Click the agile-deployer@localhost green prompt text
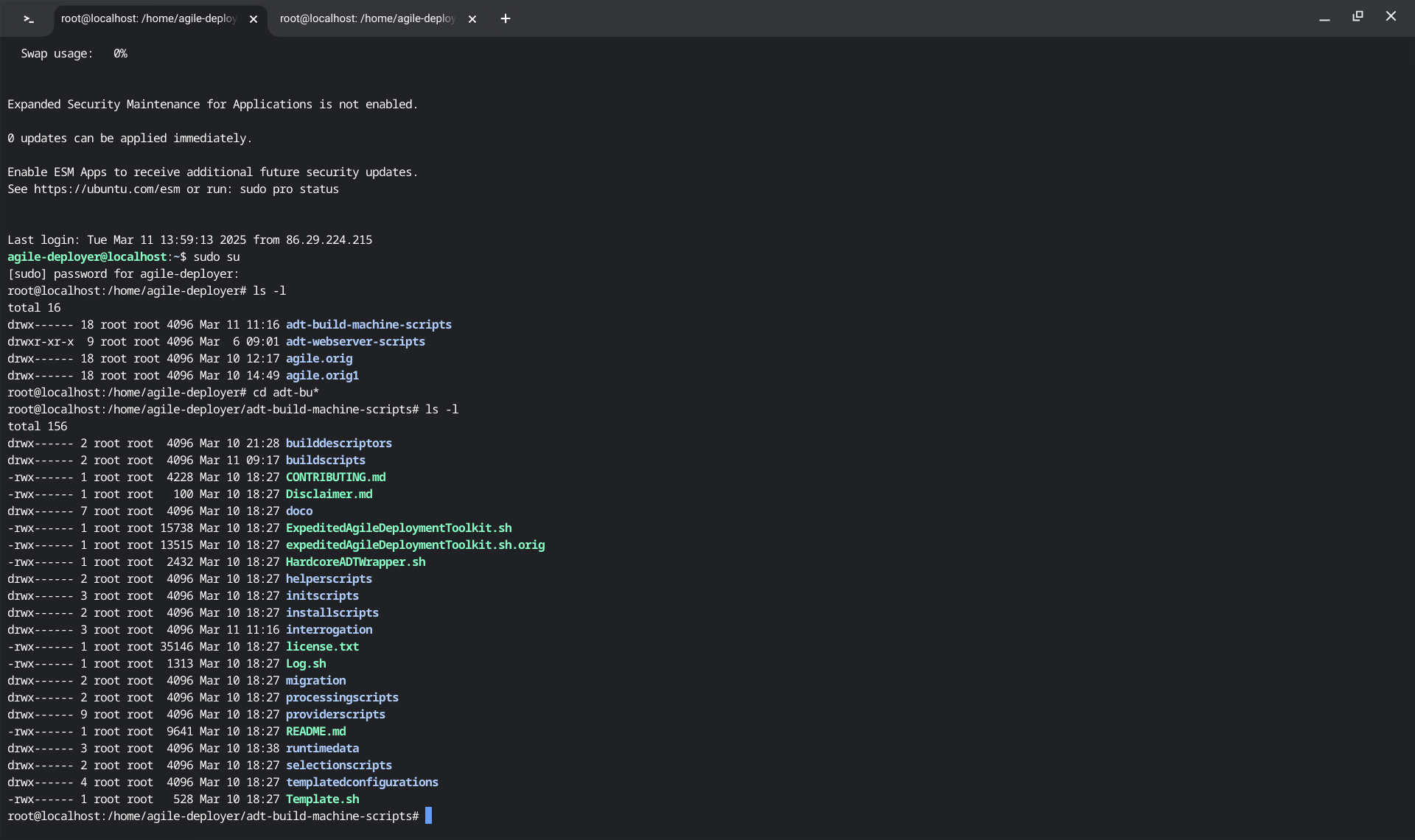1415x840 pixels. click(87, 257)
